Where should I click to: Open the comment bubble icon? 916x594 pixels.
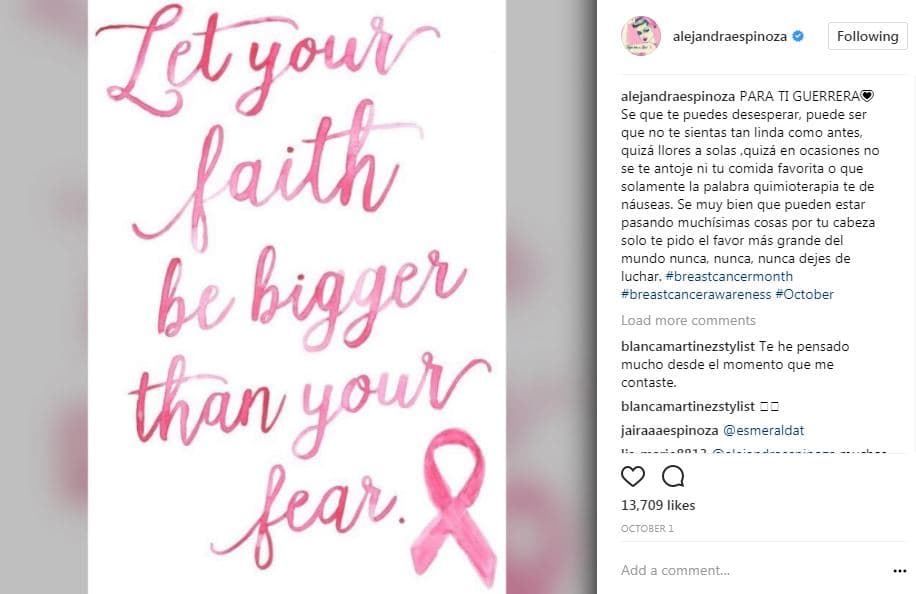coord(673,477)
